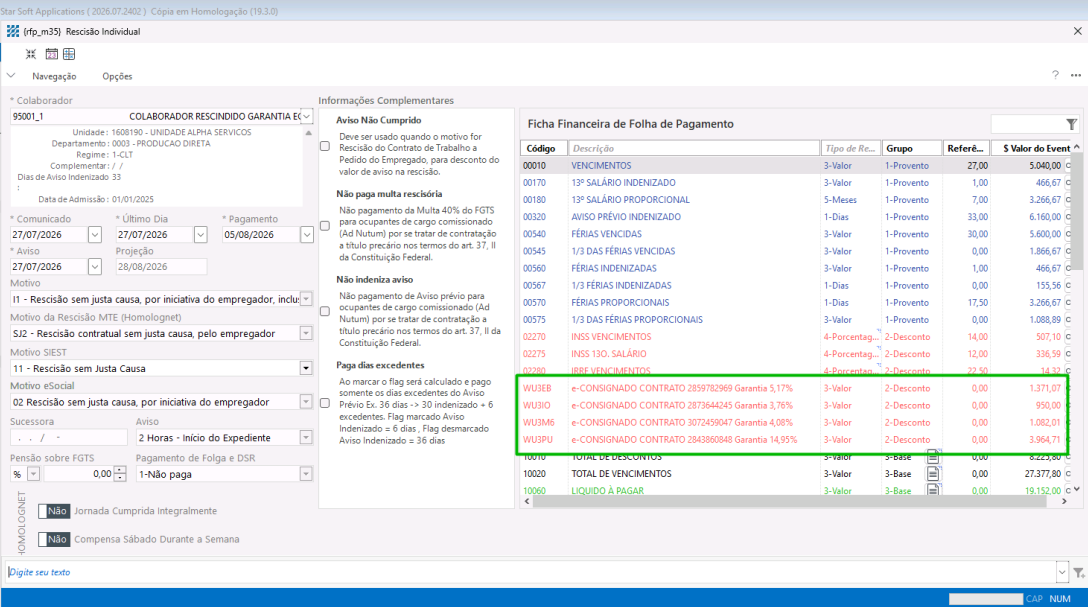The image size is (1088, 607).
Task: Click the Projeção date field
Action: [x=161, y=266]
